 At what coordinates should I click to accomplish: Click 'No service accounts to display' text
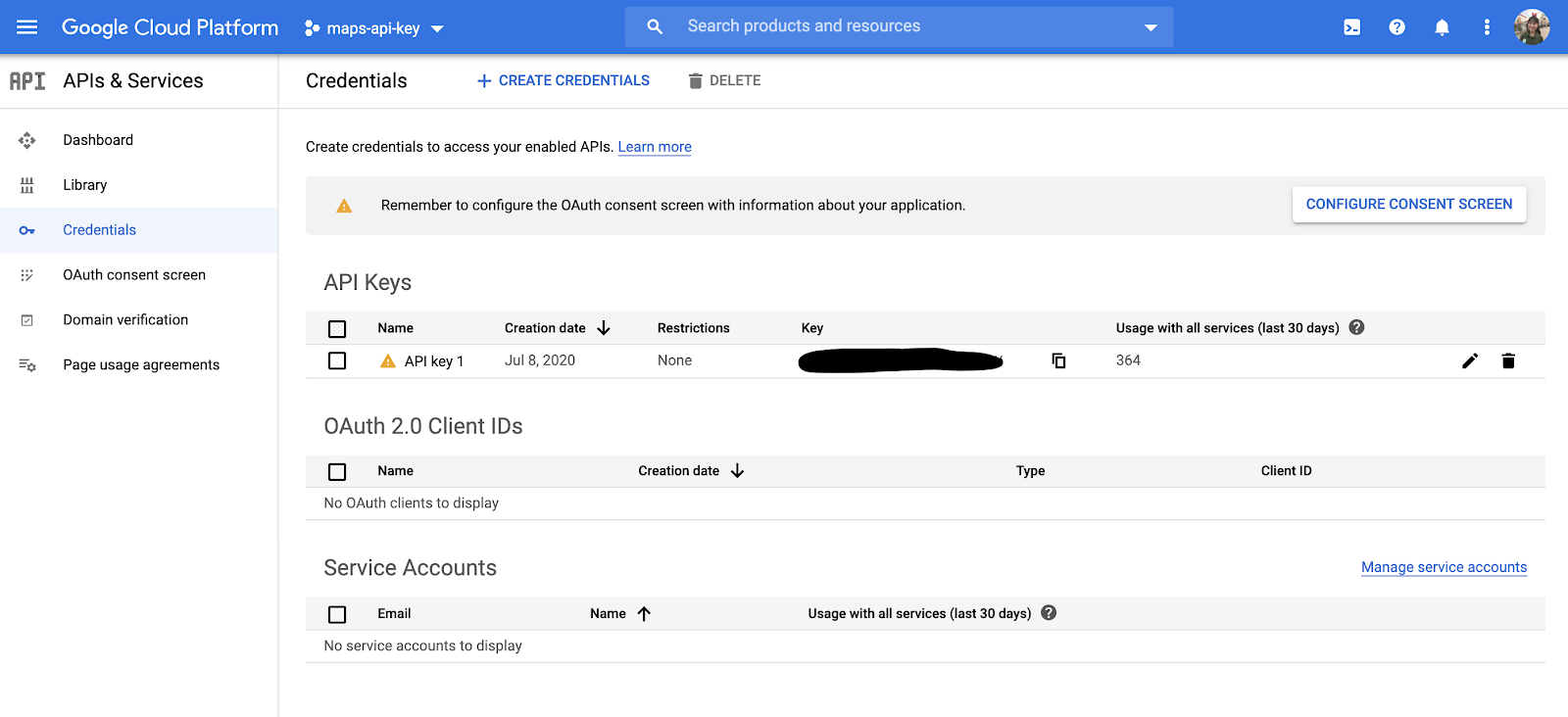[x=423, y=646]
